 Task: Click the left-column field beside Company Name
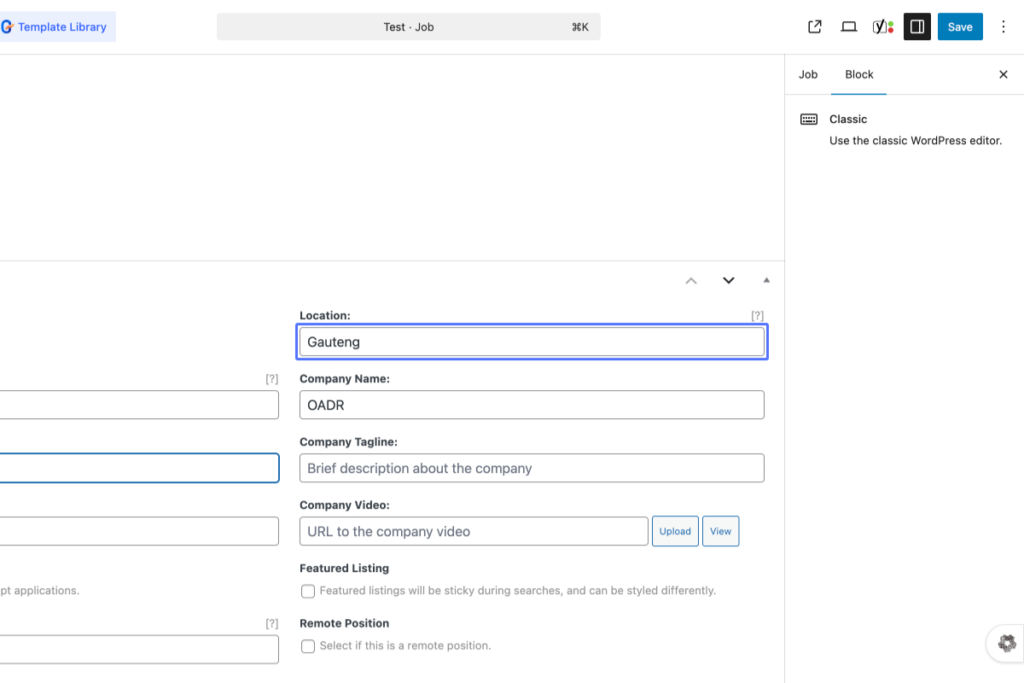click(x=139, y=405)
